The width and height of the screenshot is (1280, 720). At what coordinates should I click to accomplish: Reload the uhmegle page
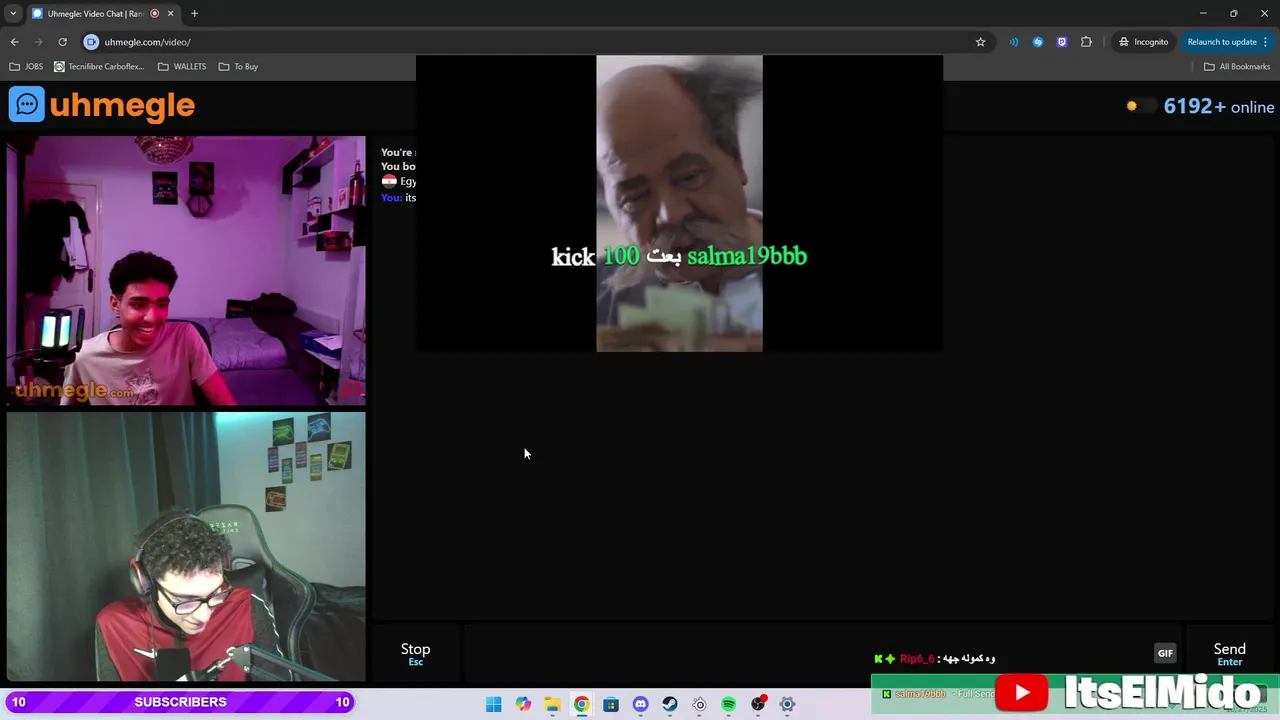point(62,42)
